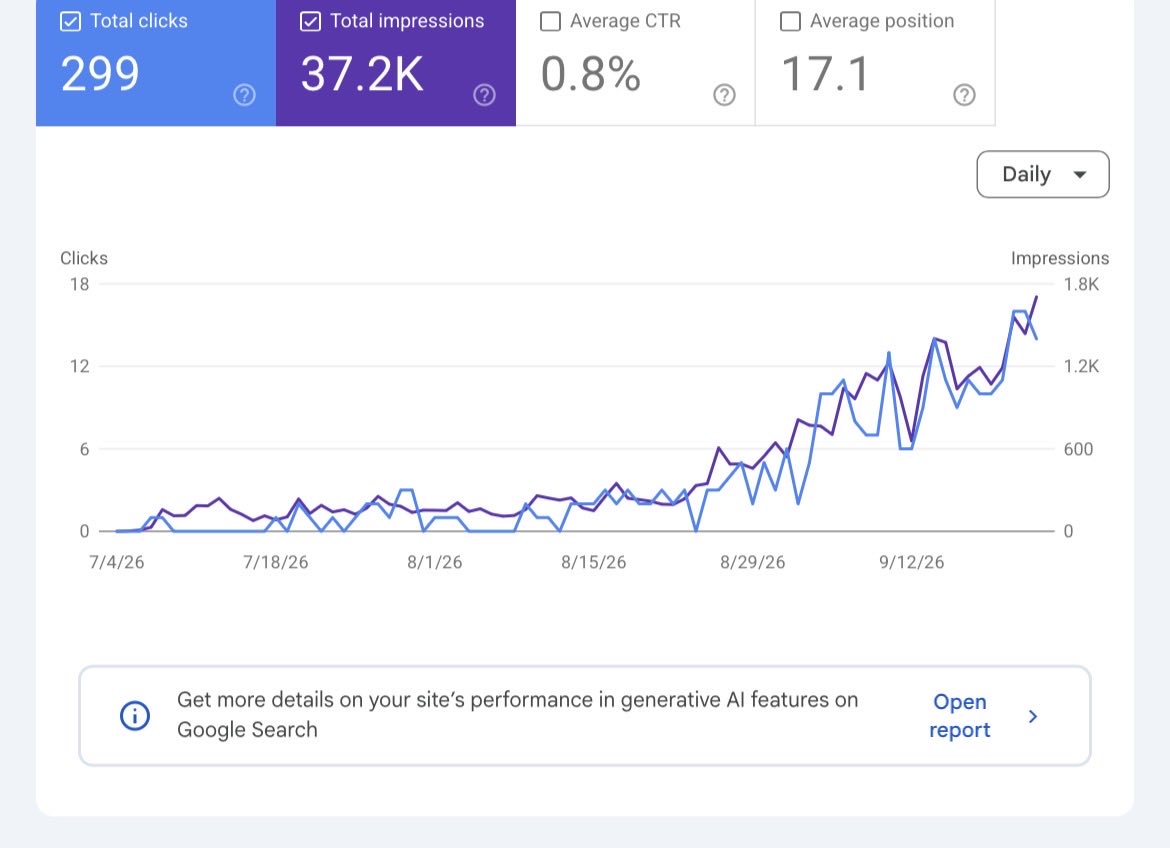Screen dimensions: 1170x848
Task: Click the 7/4/26 date label
Action: click(x=116, y=562)
